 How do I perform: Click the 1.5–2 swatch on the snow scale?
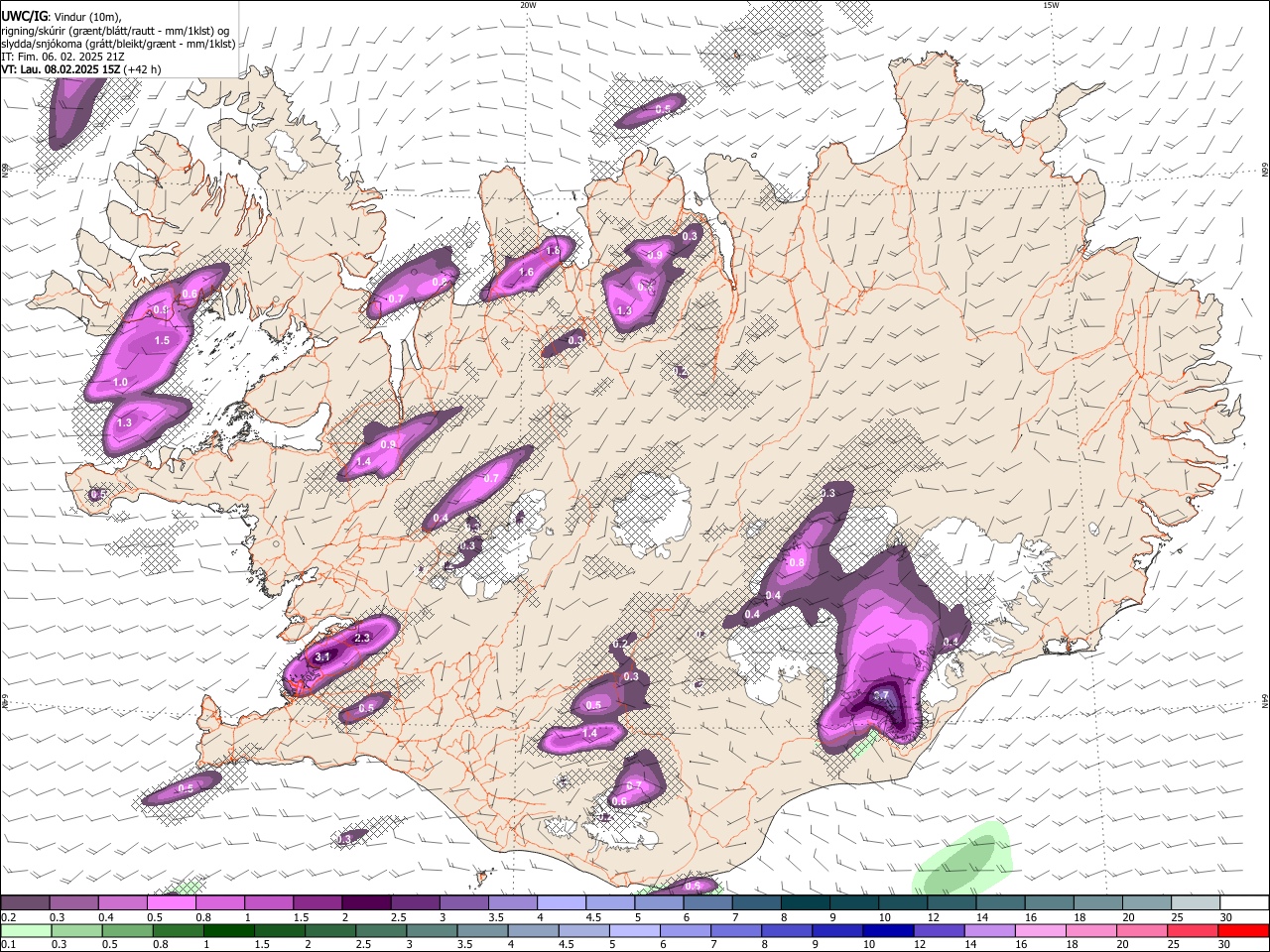click(x=317, y=903)
